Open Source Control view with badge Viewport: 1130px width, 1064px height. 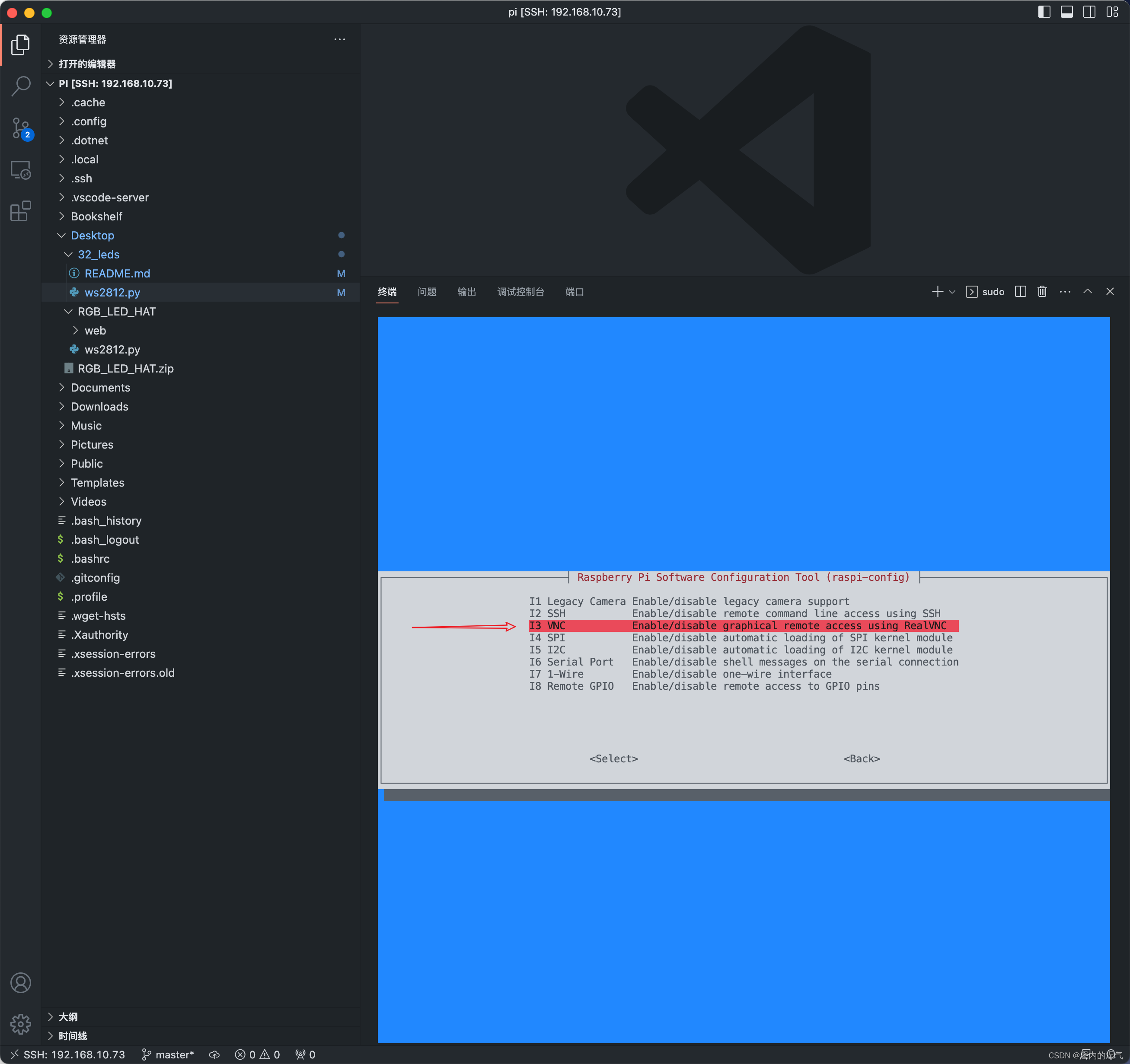pyautogui.click(x=21, y=128)
